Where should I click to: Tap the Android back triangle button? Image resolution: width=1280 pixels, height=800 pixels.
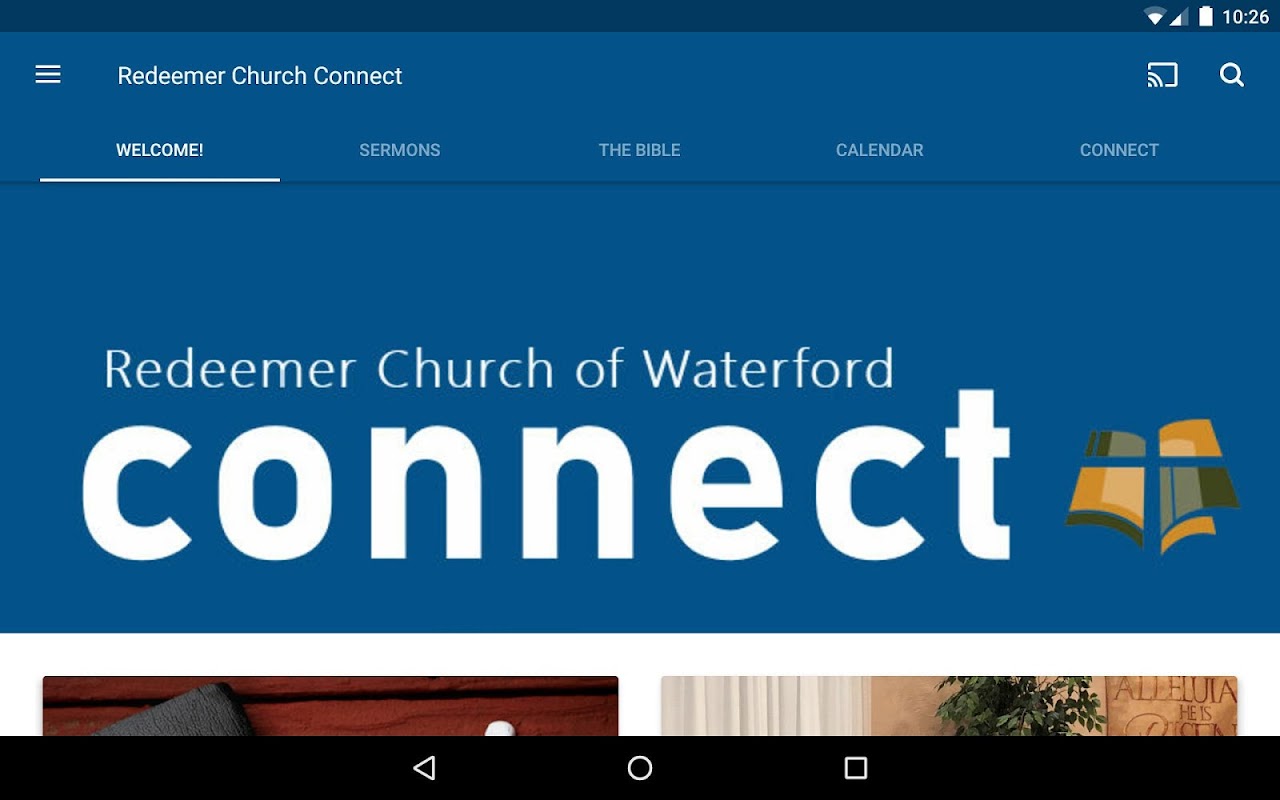tap(424, 768)
